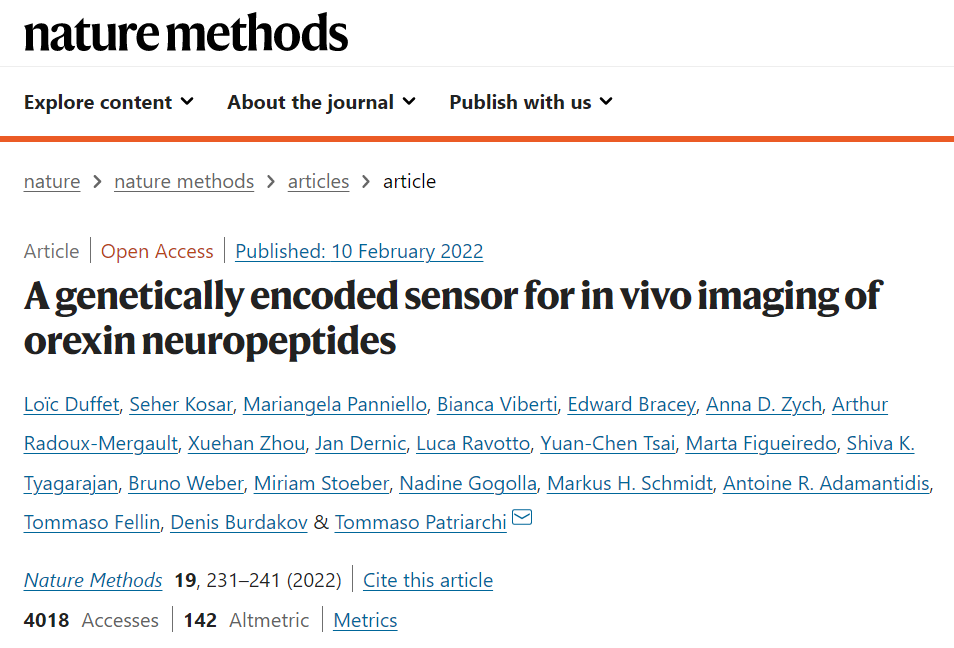Click author Antoine R. Adamantidis
Screen dimensions: 954x648
click(x=826, y=484)
